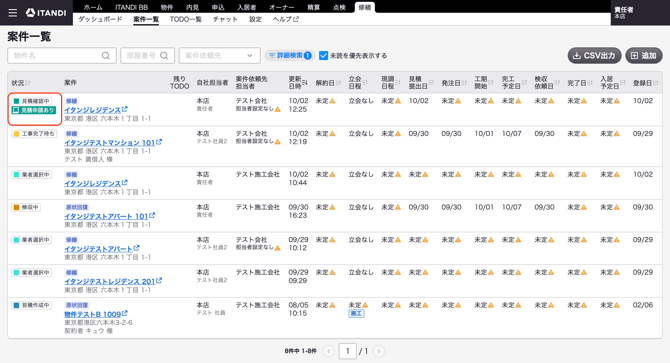Open the 案件依頼先 dropdown
The image size is (670, 363).
[220, 56]
